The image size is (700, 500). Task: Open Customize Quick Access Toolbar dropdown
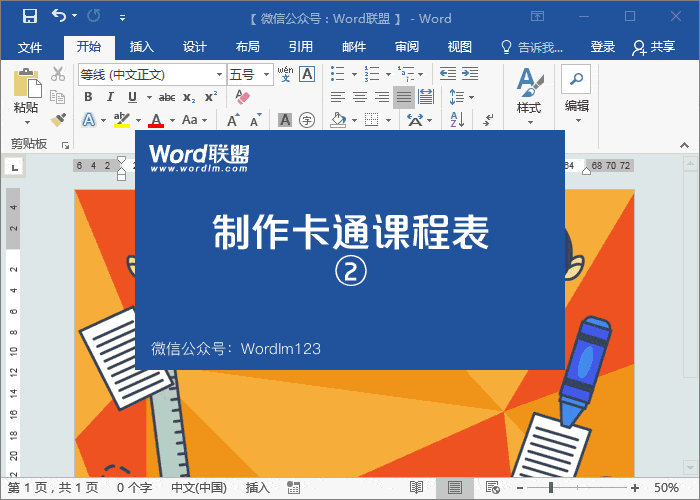point(122,18)
